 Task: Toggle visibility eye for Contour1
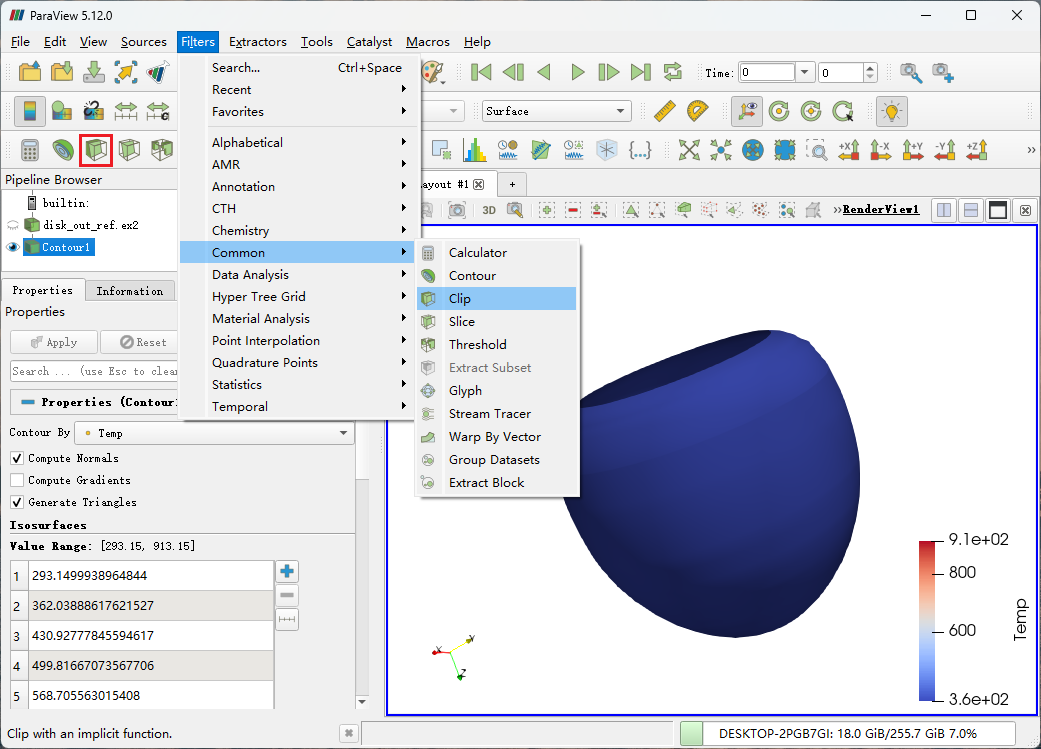pos(13,247)
